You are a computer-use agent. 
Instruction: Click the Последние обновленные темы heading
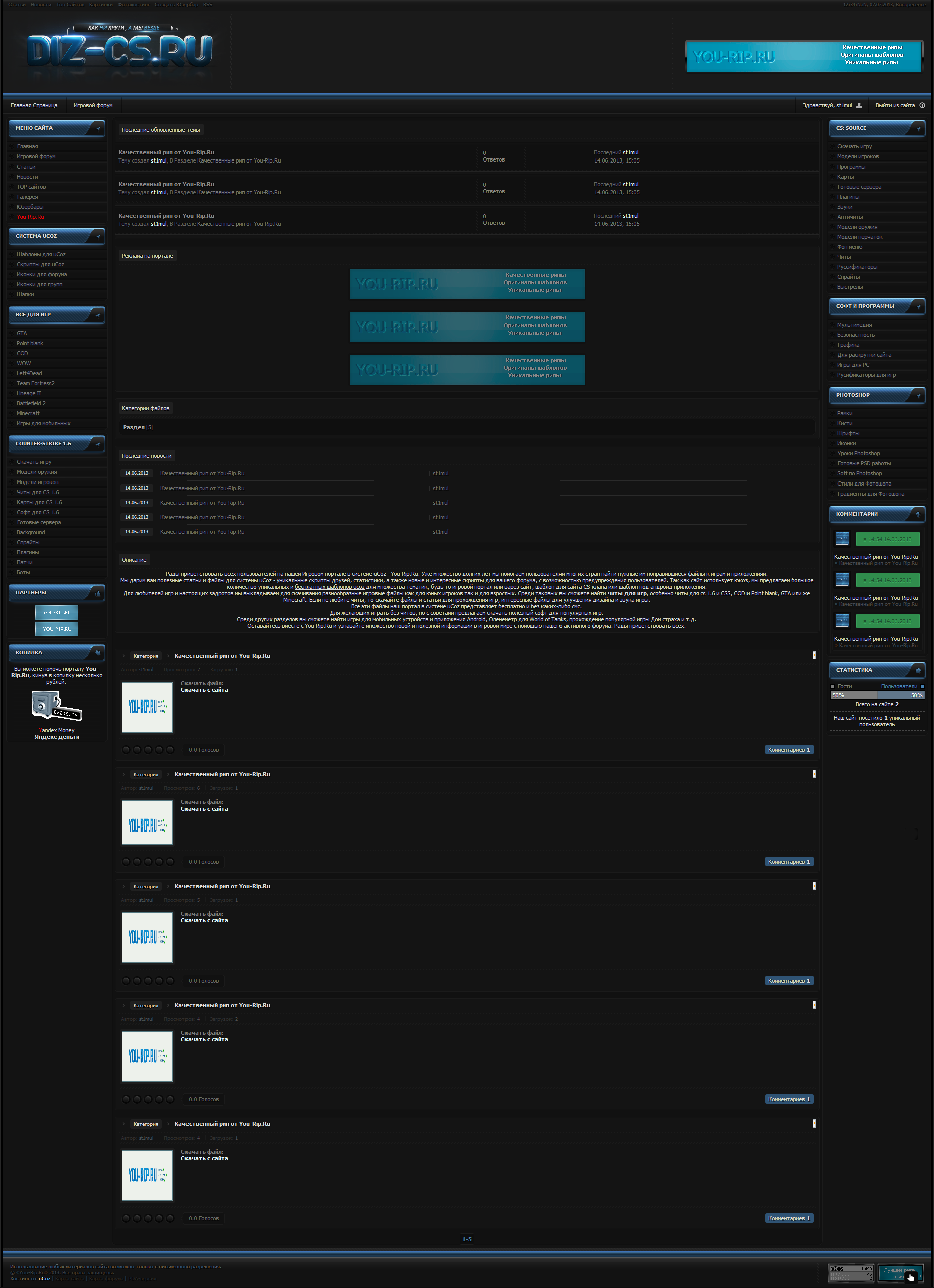(x=161, y=130)
